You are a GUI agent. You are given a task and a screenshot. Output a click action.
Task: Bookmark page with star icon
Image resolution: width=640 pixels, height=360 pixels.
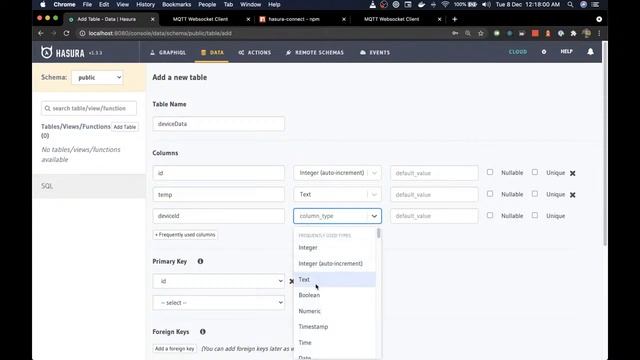(481, 33)
